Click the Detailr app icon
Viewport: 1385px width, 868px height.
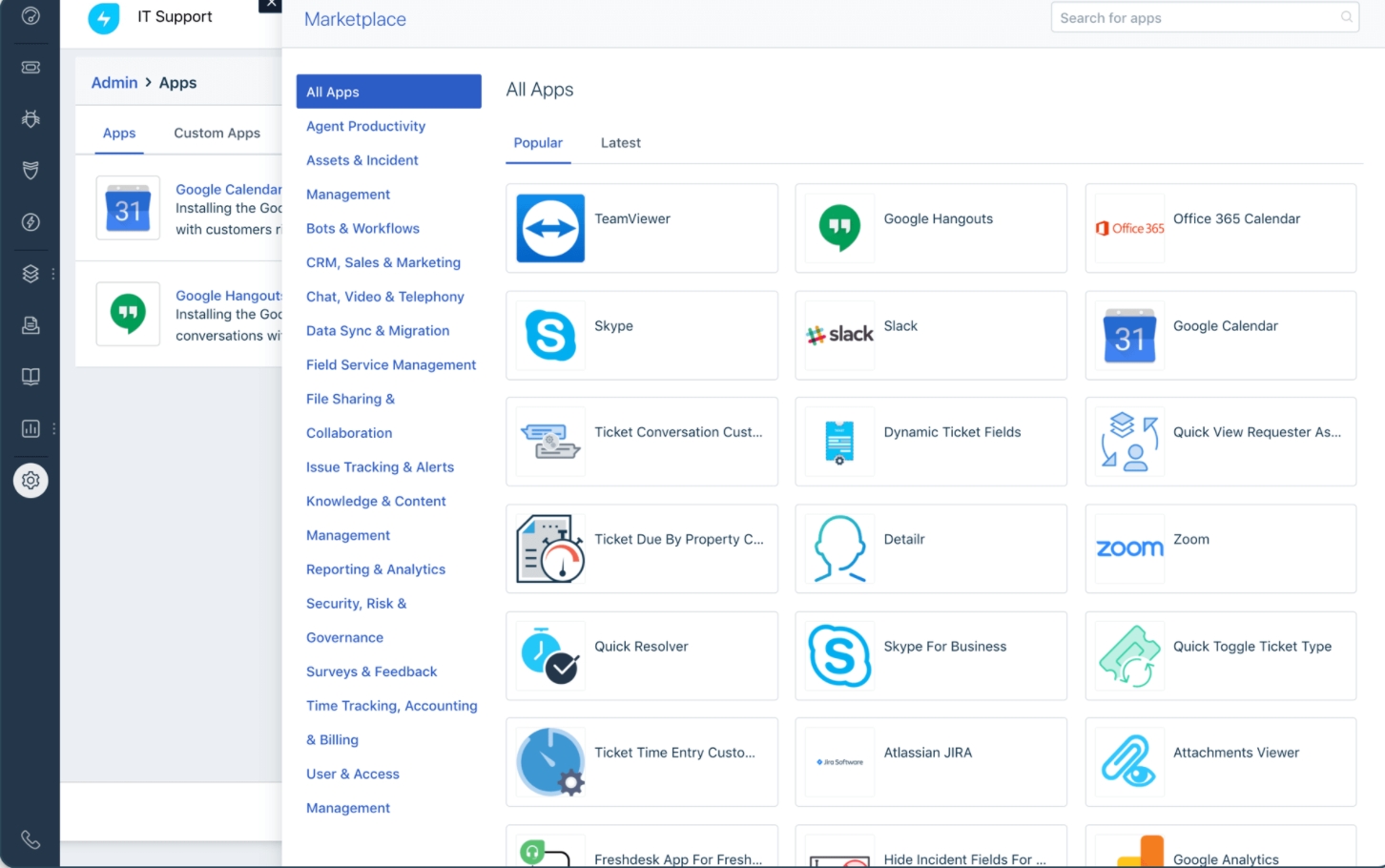(839, 548)
